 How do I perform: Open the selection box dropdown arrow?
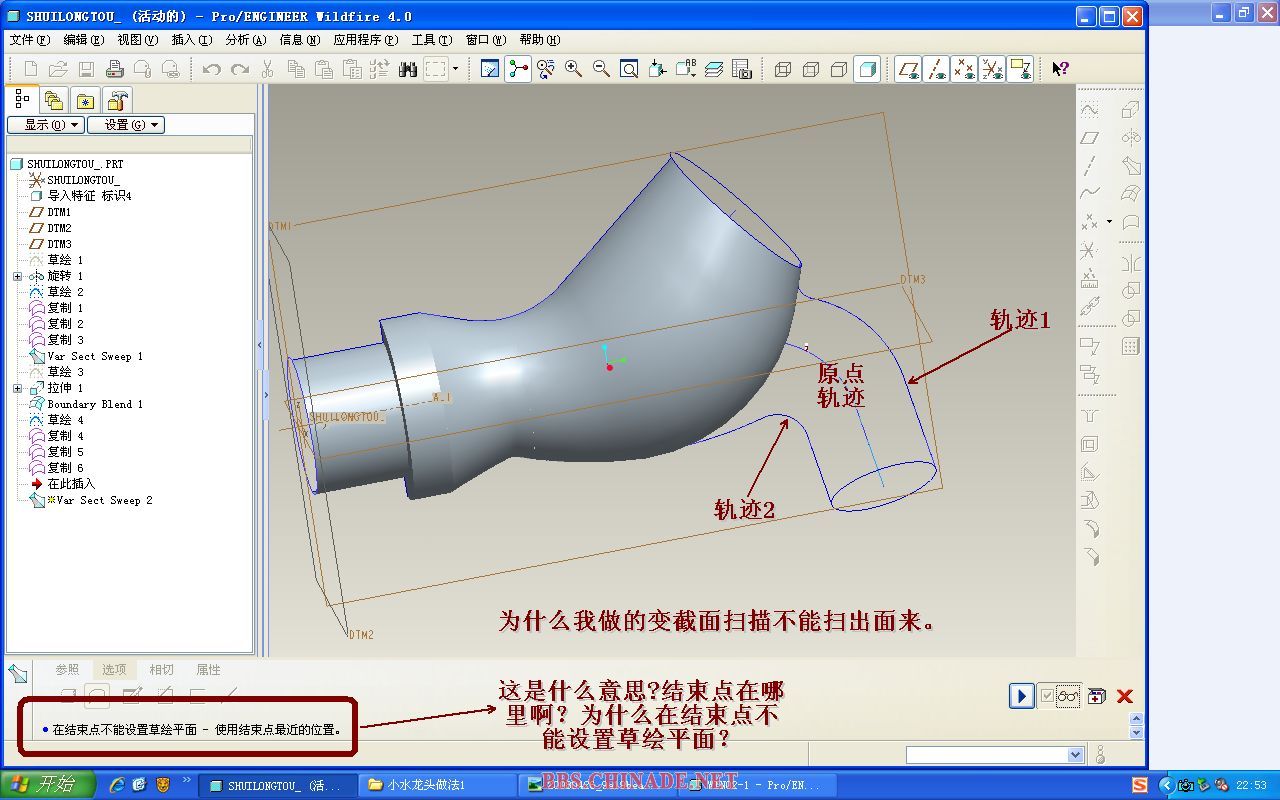[455, 69]
